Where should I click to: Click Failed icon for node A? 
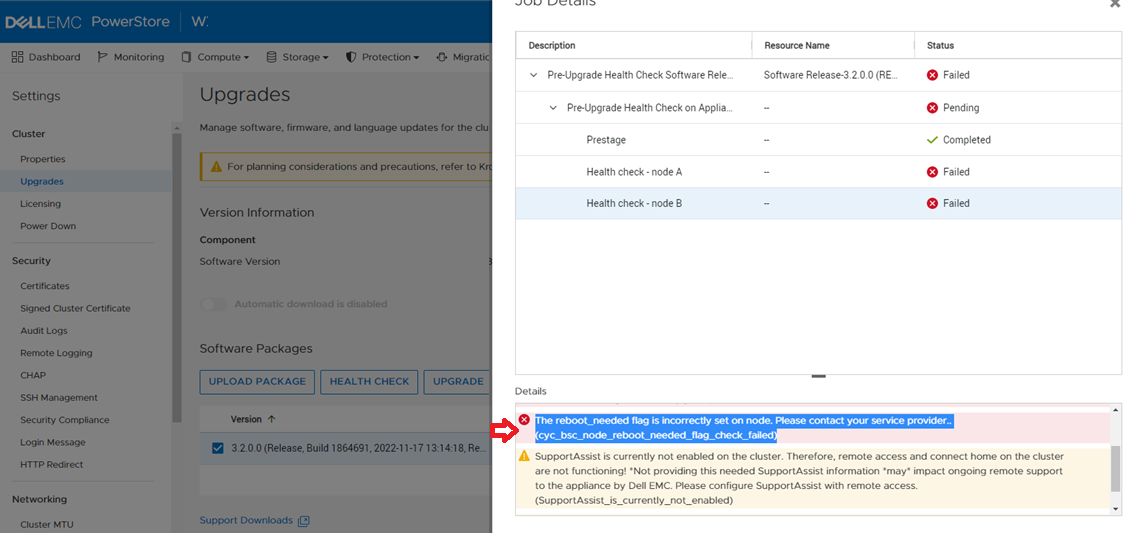(x=932, y=171)
